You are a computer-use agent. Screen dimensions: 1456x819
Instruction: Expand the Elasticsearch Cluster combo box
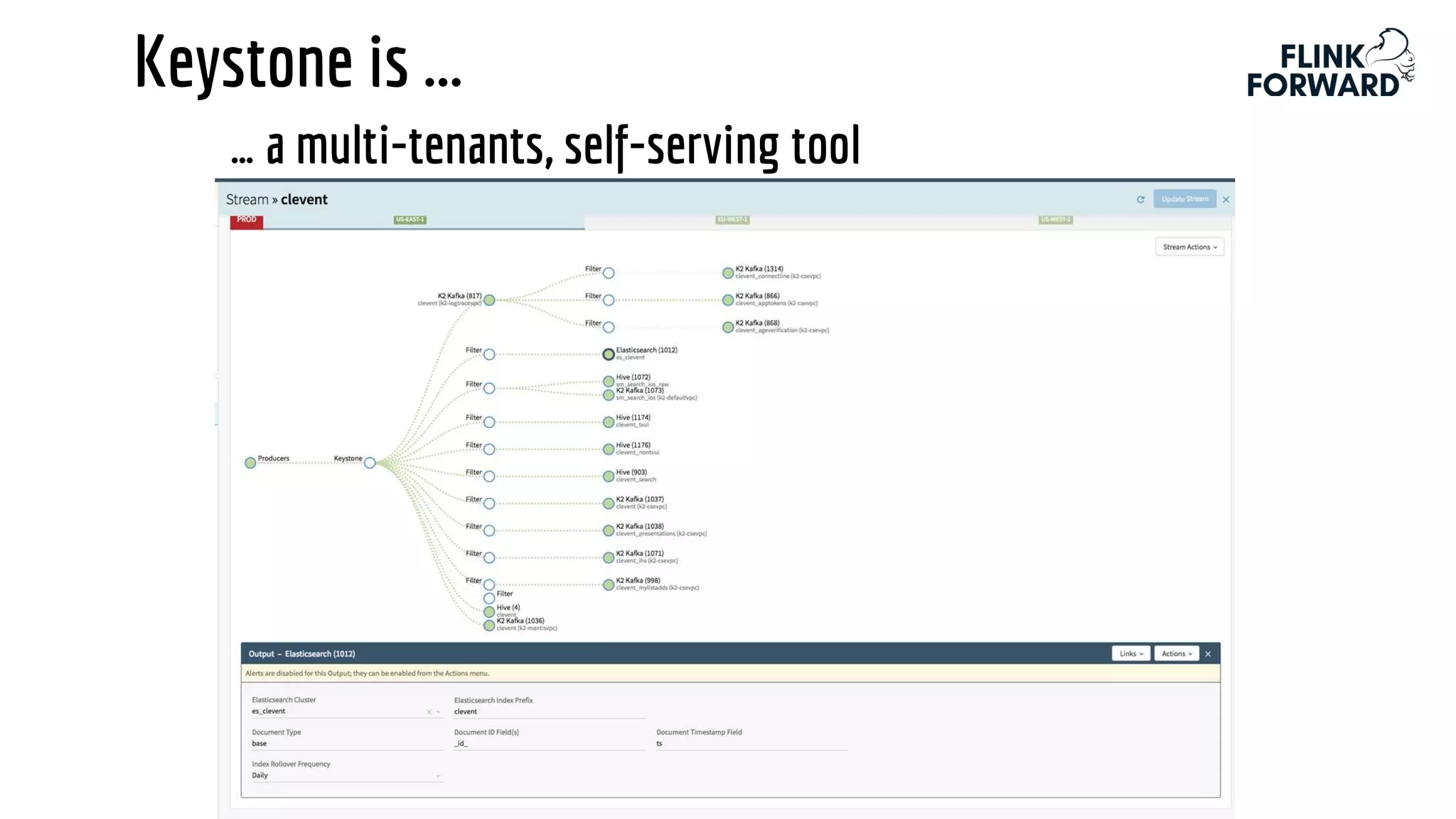tap(438, 712)
